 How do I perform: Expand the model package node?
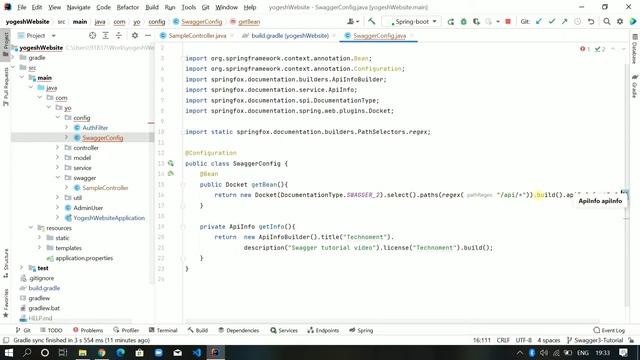(58, 158)
